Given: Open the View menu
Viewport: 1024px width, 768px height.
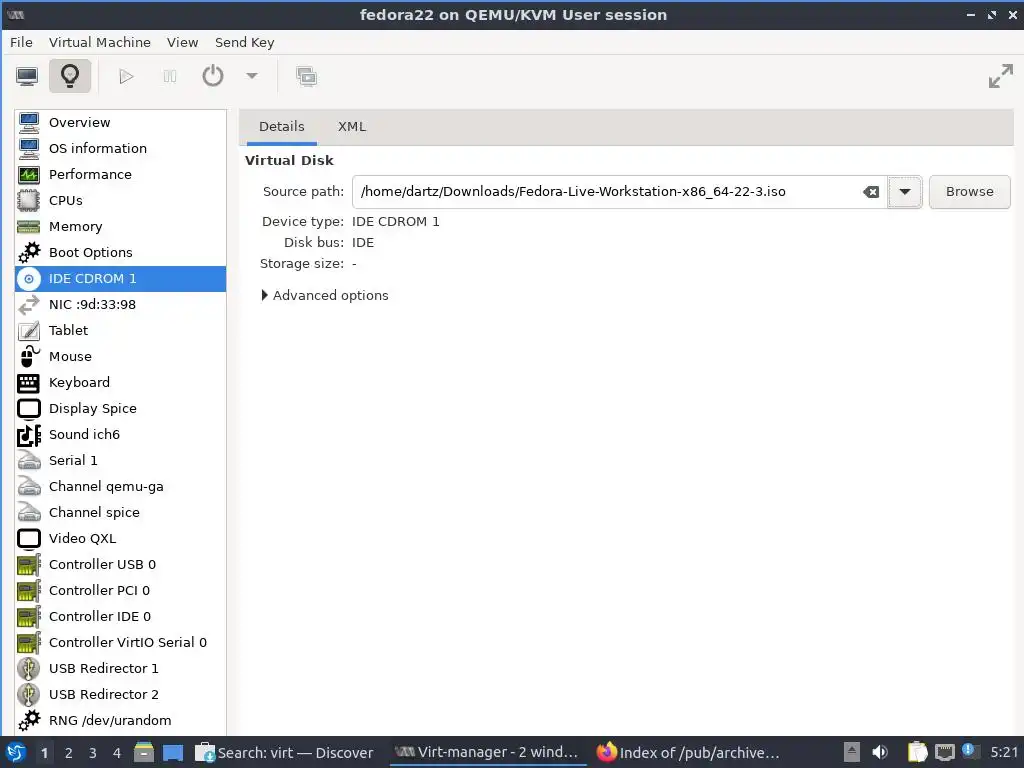Looking at the screenshot, I should pyautogui.click(x=182, y=42).
